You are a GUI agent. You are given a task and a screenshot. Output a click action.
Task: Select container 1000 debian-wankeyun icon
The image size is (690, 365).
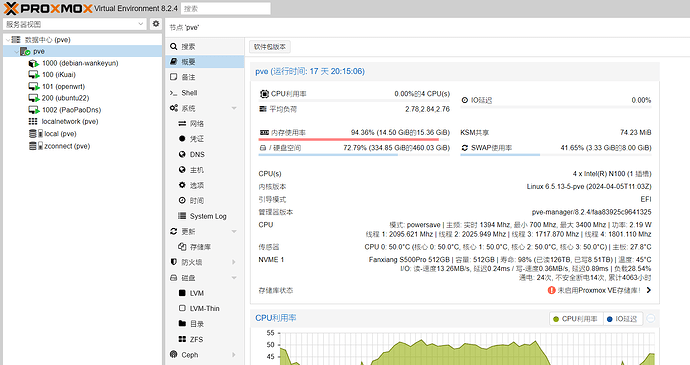pos(33,63)
